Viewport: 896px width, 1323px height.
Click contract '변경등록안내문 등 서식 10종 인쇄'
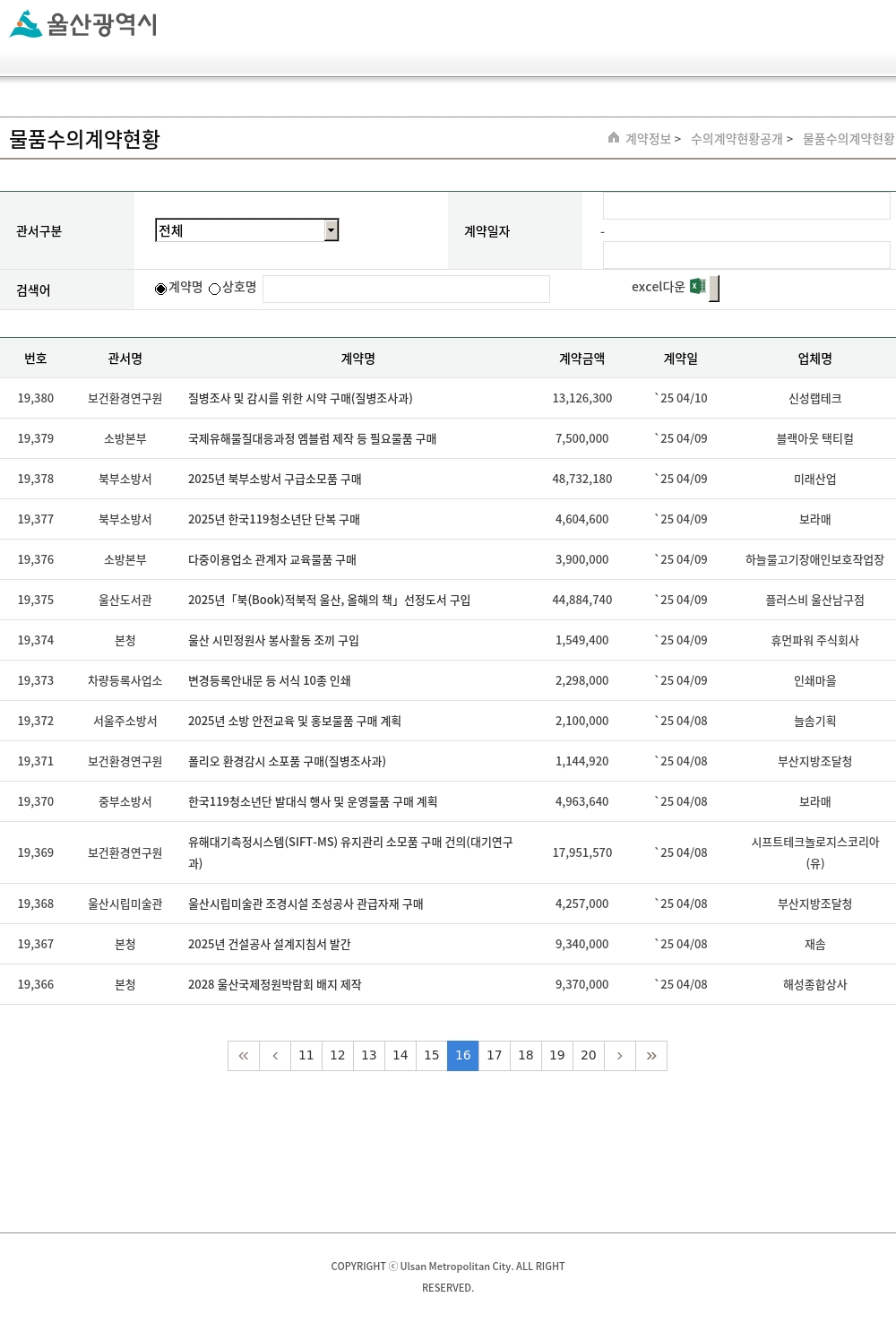tap(270, 680)
